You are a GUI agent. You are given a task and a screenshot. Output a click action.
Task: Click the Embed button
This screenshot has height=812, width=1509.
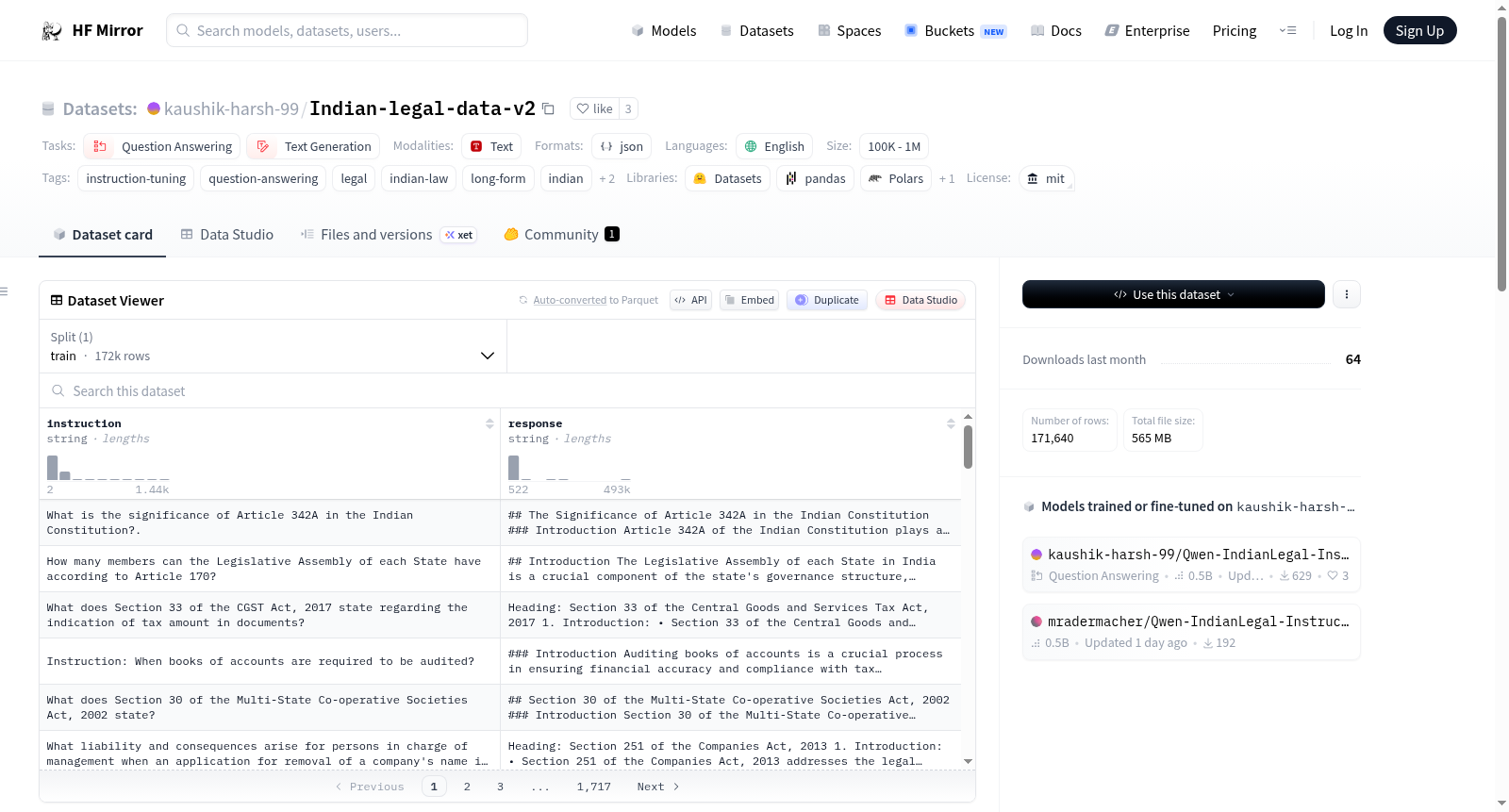click(749, 300)
